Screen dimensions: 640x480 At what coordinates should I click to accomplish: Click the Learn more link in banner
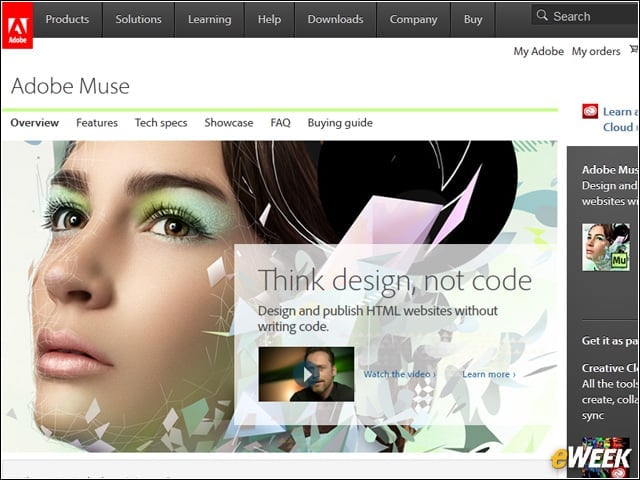point(489,374)
